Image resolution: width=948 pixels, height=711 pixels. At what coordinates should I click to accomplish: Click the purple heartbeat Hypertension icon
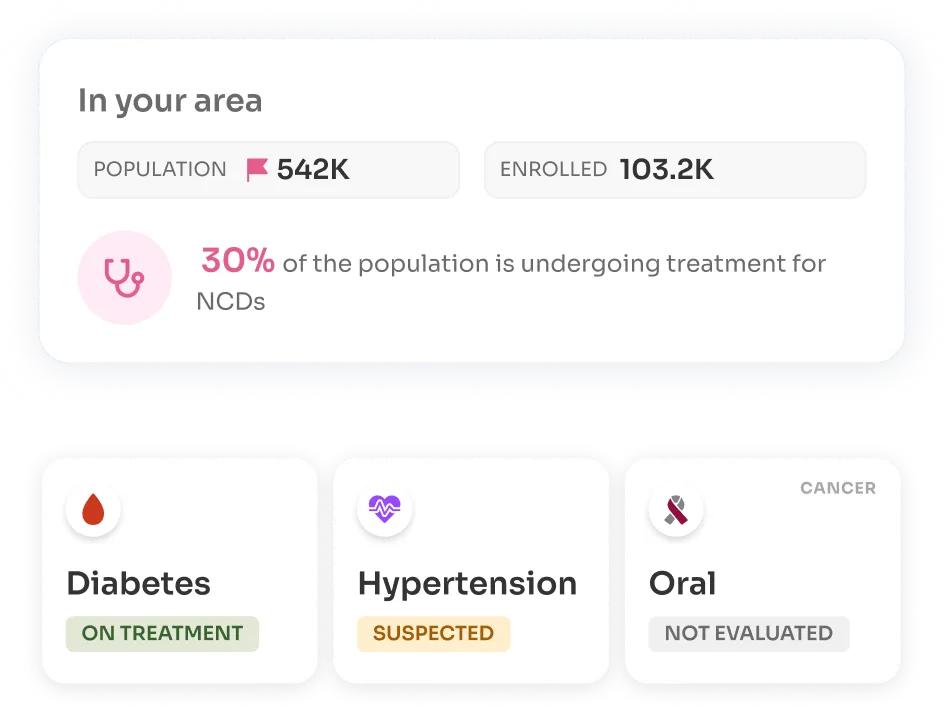pyautogui.click(x=385, y=509)
